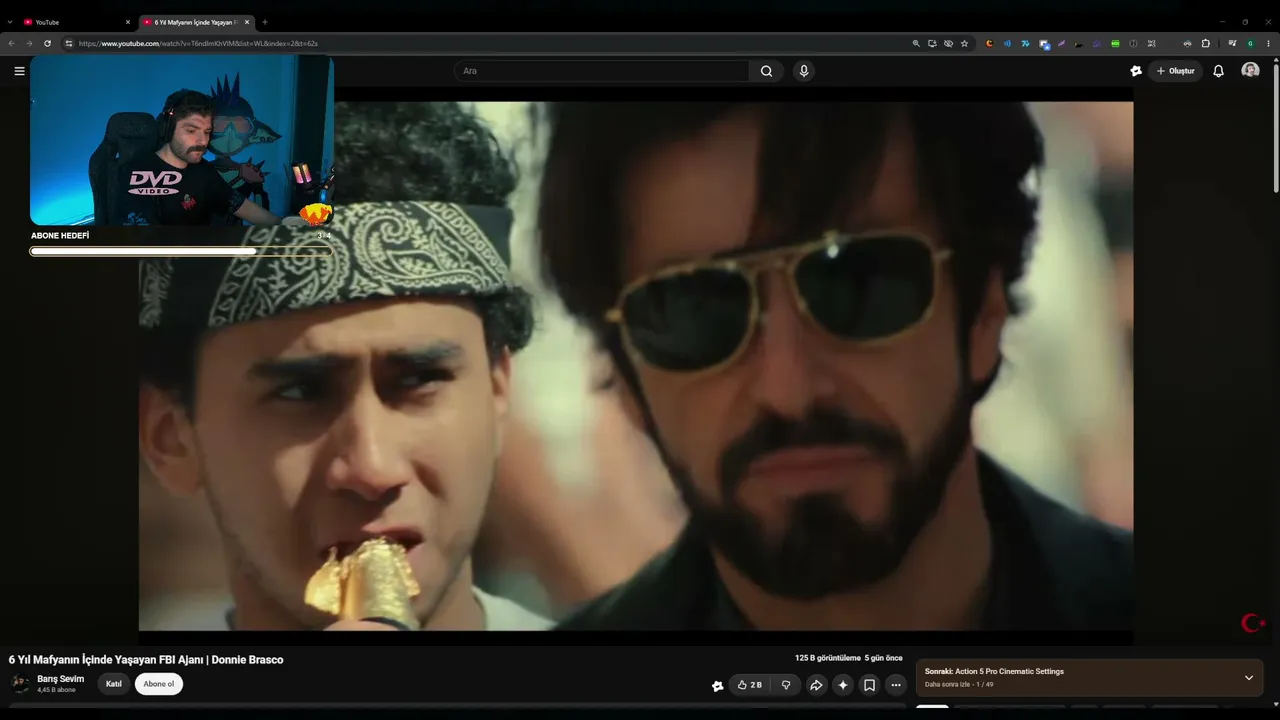Click the Katıl join button
Image resolution: width=1280 pixels, height=720 pixels.
pos(114,684)
